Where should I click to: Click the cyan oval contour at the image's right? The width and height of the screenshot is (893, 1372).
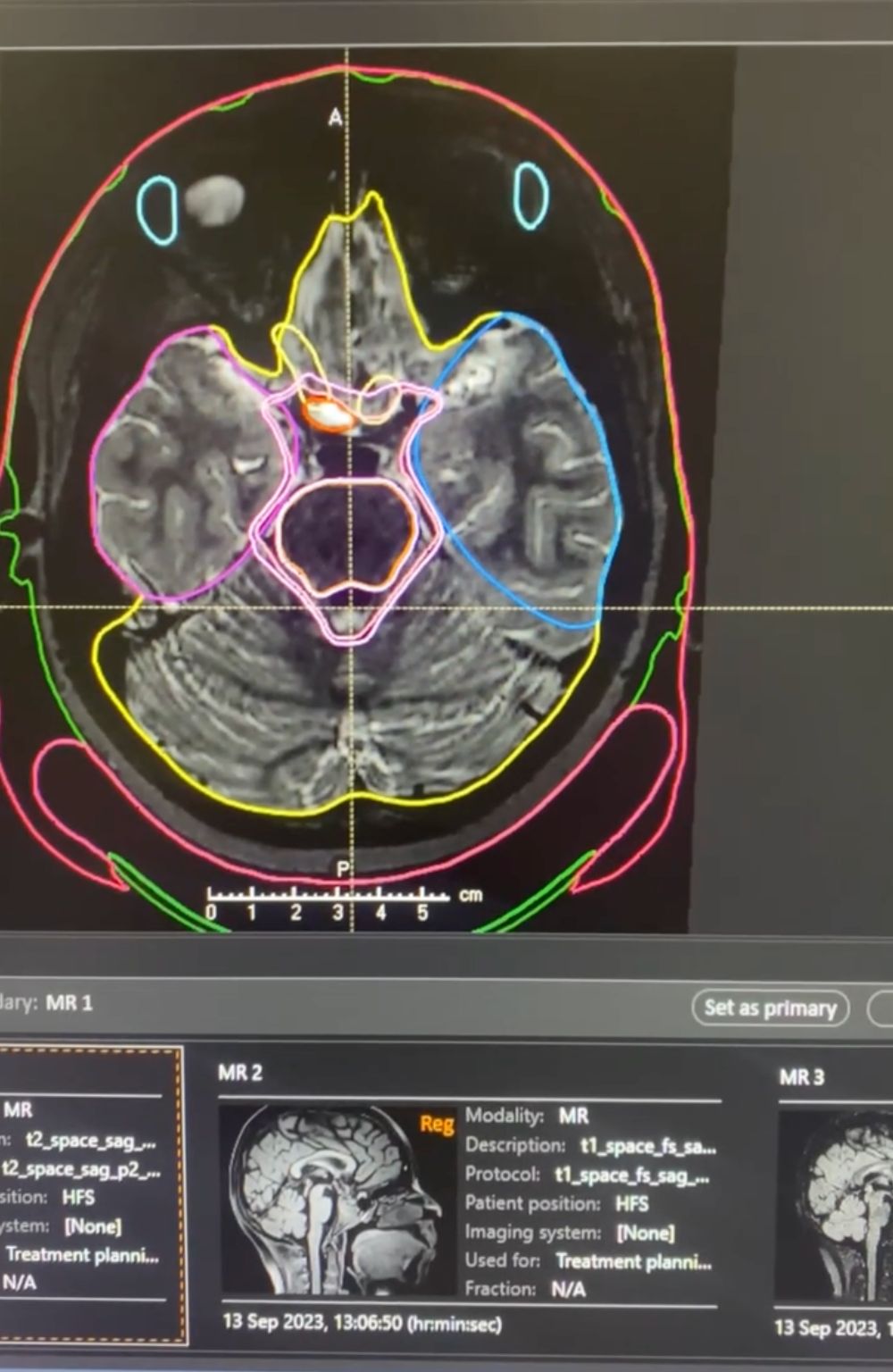coord(530,196)
